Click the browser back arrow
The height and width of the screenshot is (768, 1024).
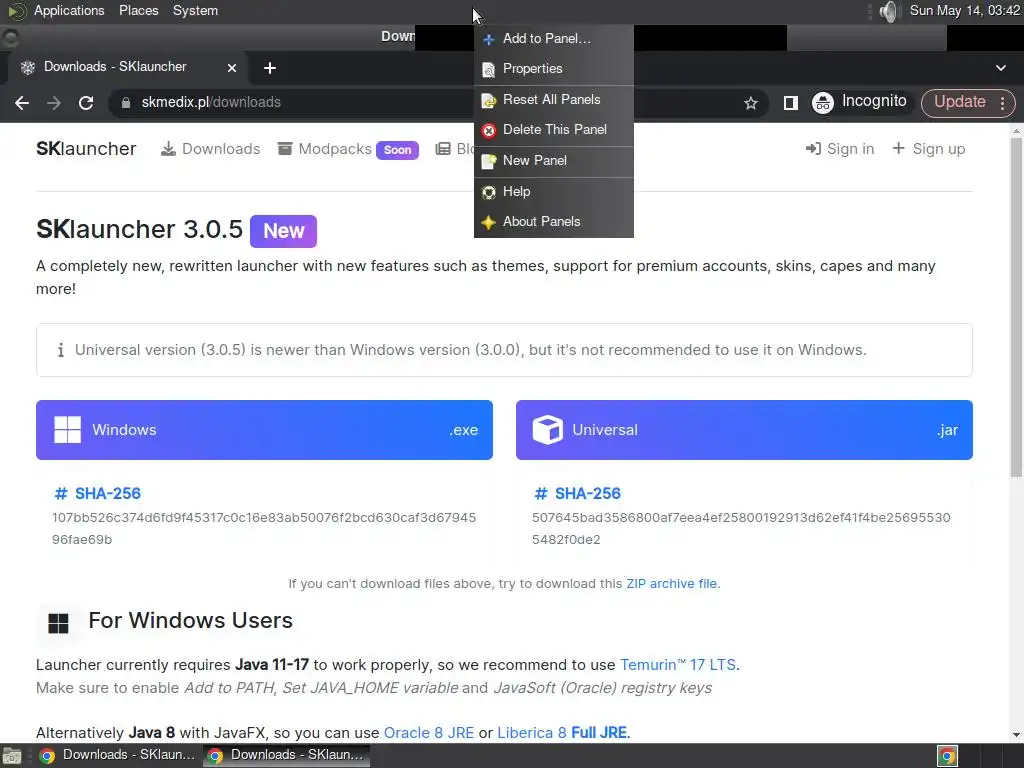pos(22,103)
